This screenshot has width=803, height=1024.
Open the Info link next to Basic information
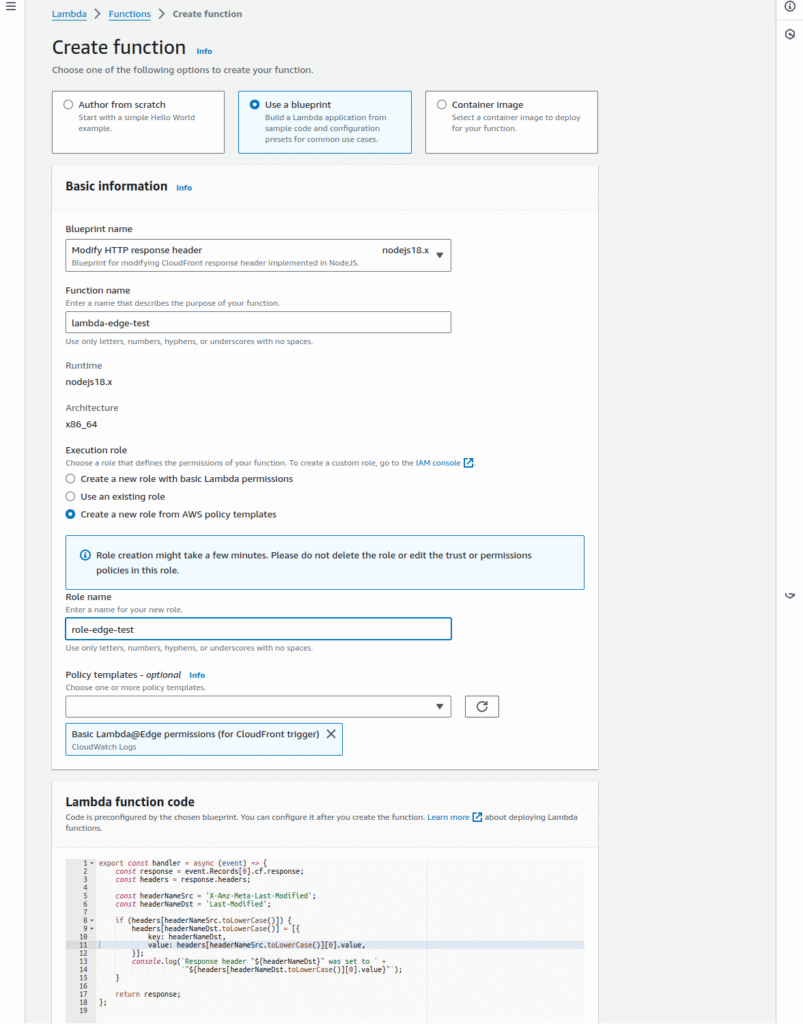184,187
